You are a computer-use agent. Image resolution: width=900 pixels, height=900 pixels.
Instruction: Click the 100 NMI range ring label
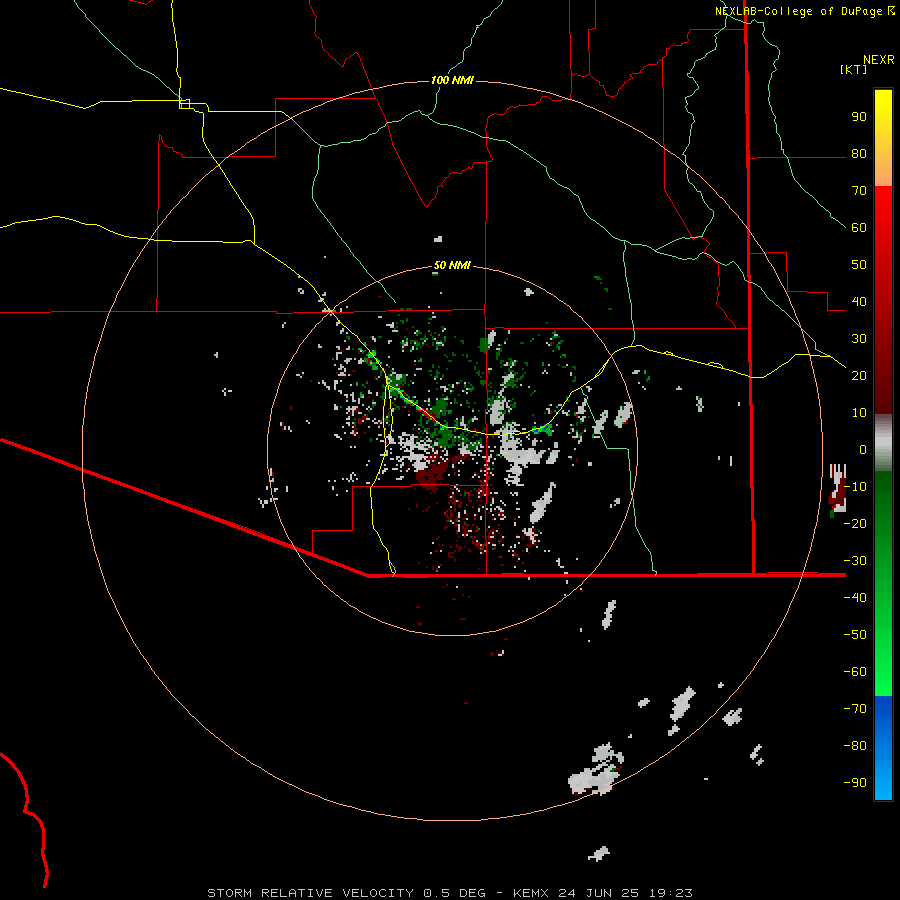[x=452, y=80]
